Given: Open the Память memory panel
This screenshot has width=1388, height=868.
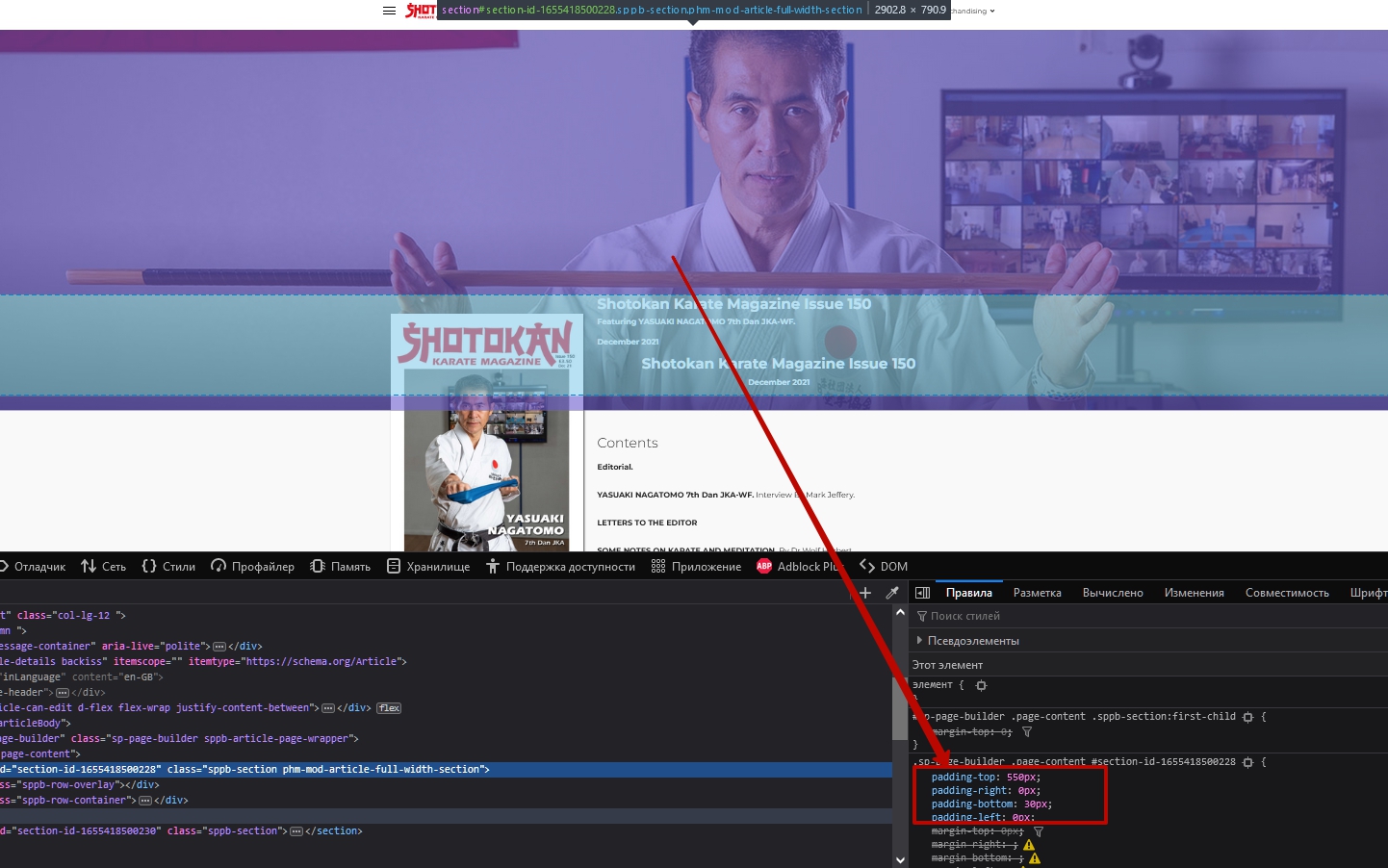Looking at the screenshot, I should (341, 567).
